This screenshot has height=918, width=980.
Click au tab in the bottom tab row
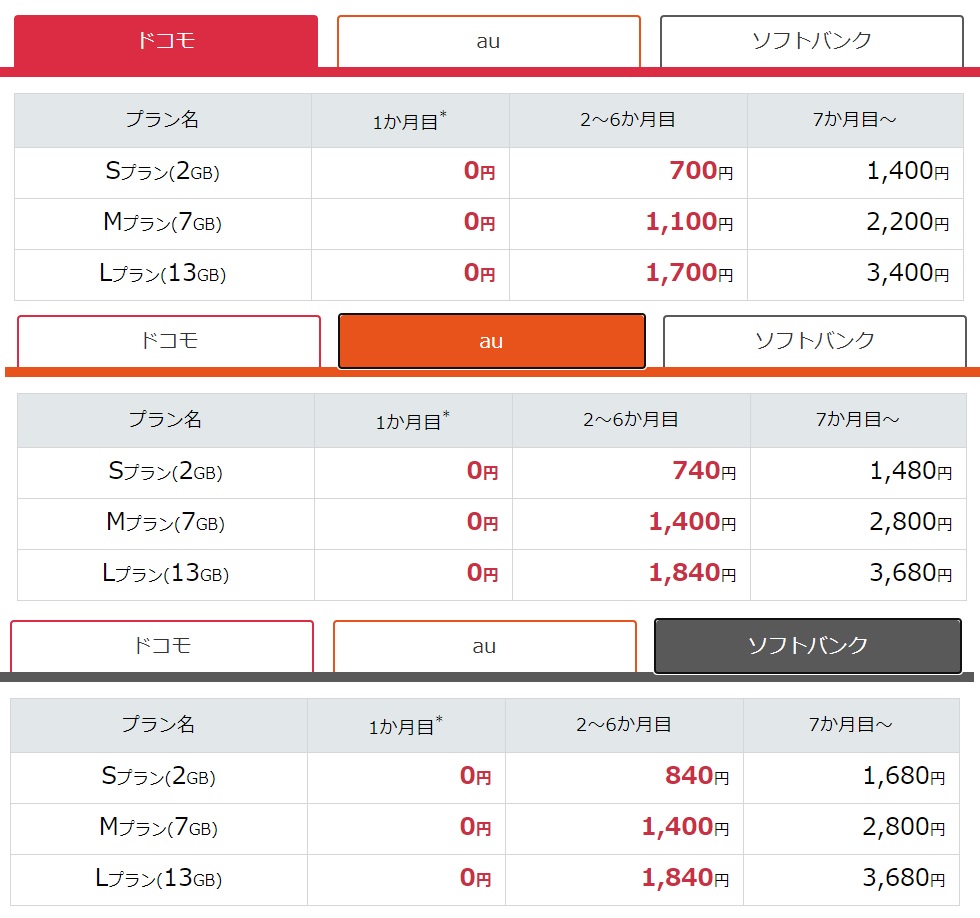pyautogui.click(x=484, y=646)
